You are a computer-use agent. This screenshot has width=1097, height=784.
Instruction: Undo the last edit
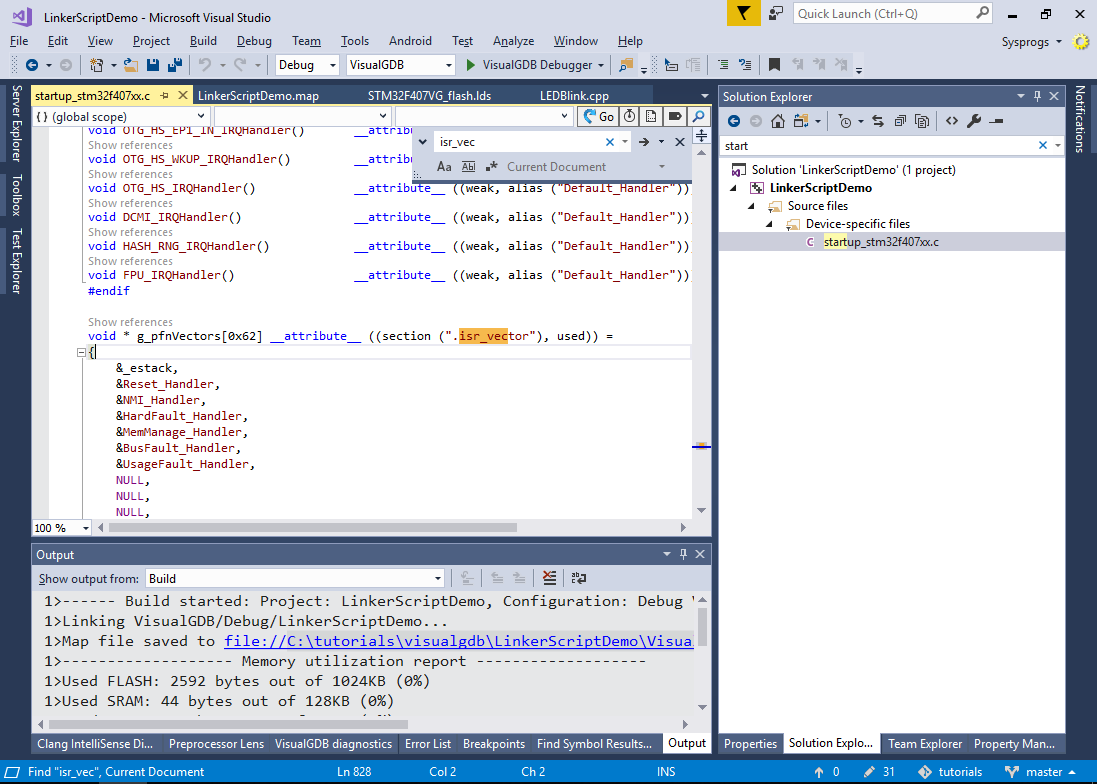pos(205,65)
